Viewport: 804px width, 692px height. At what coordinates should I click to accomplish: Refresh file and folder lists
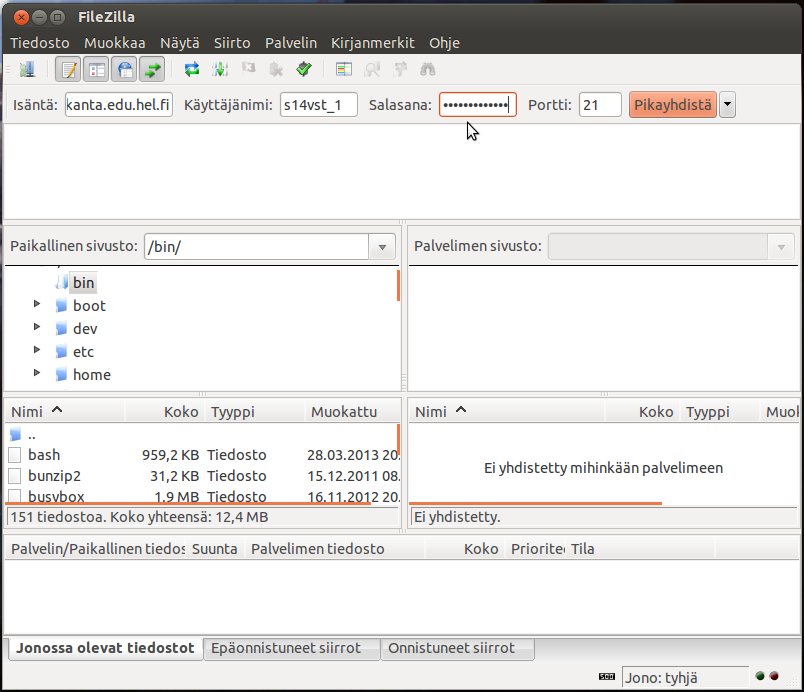192,69
